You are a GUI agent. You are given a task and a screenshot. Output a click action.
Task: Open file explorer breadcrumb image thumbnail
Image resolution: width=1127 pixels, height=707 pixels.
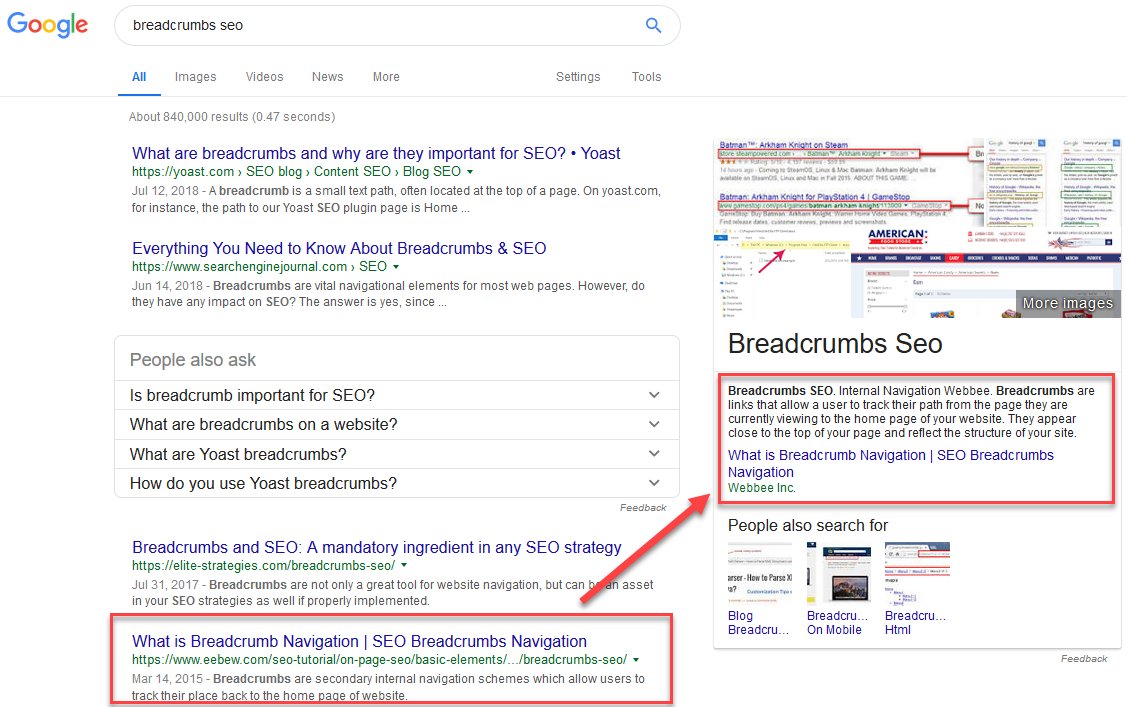coord(782,274)
